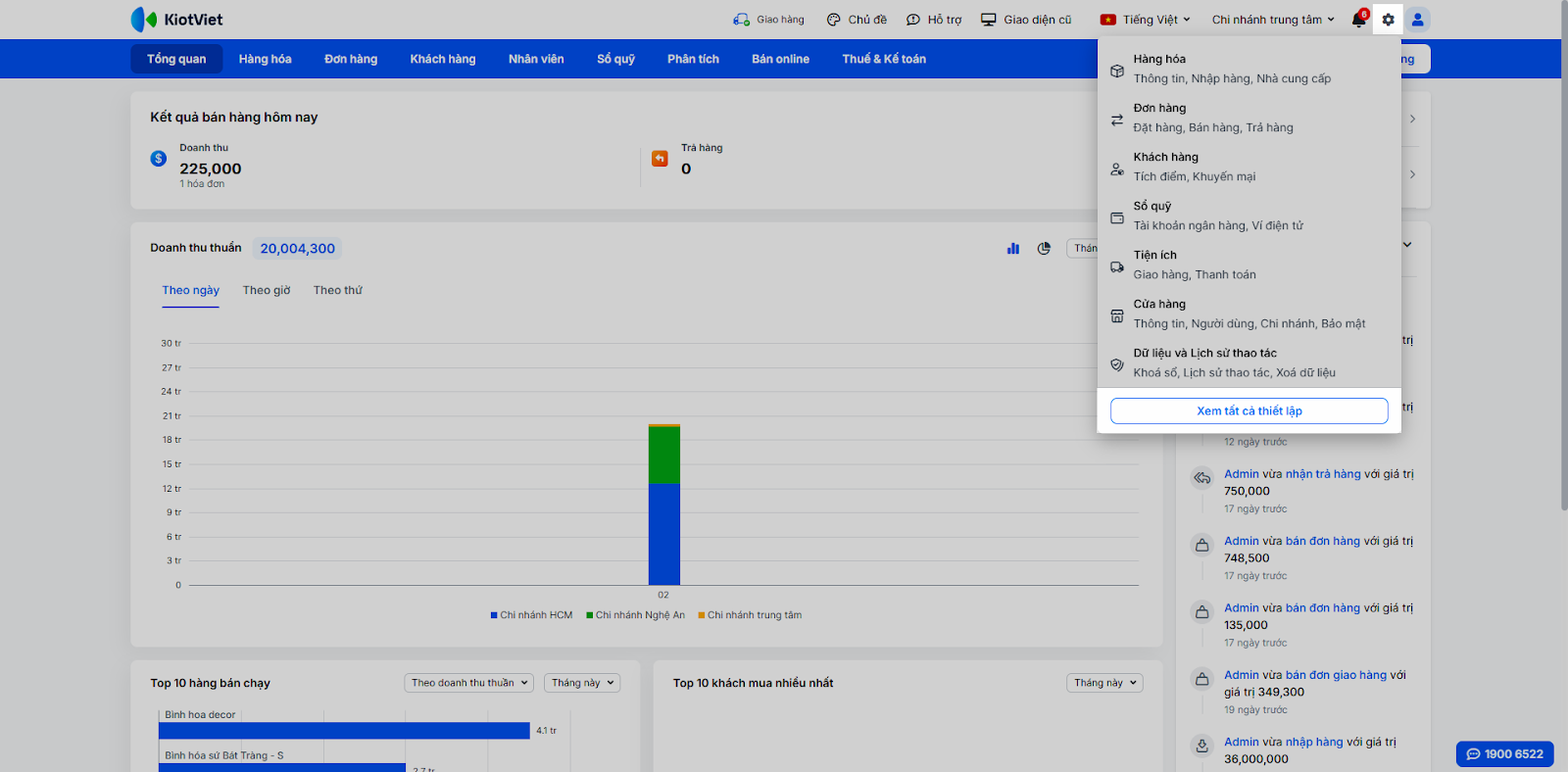Click the Khách hàng person icon in settings
Screen dimensions: 1568x772
(1117, 169)
